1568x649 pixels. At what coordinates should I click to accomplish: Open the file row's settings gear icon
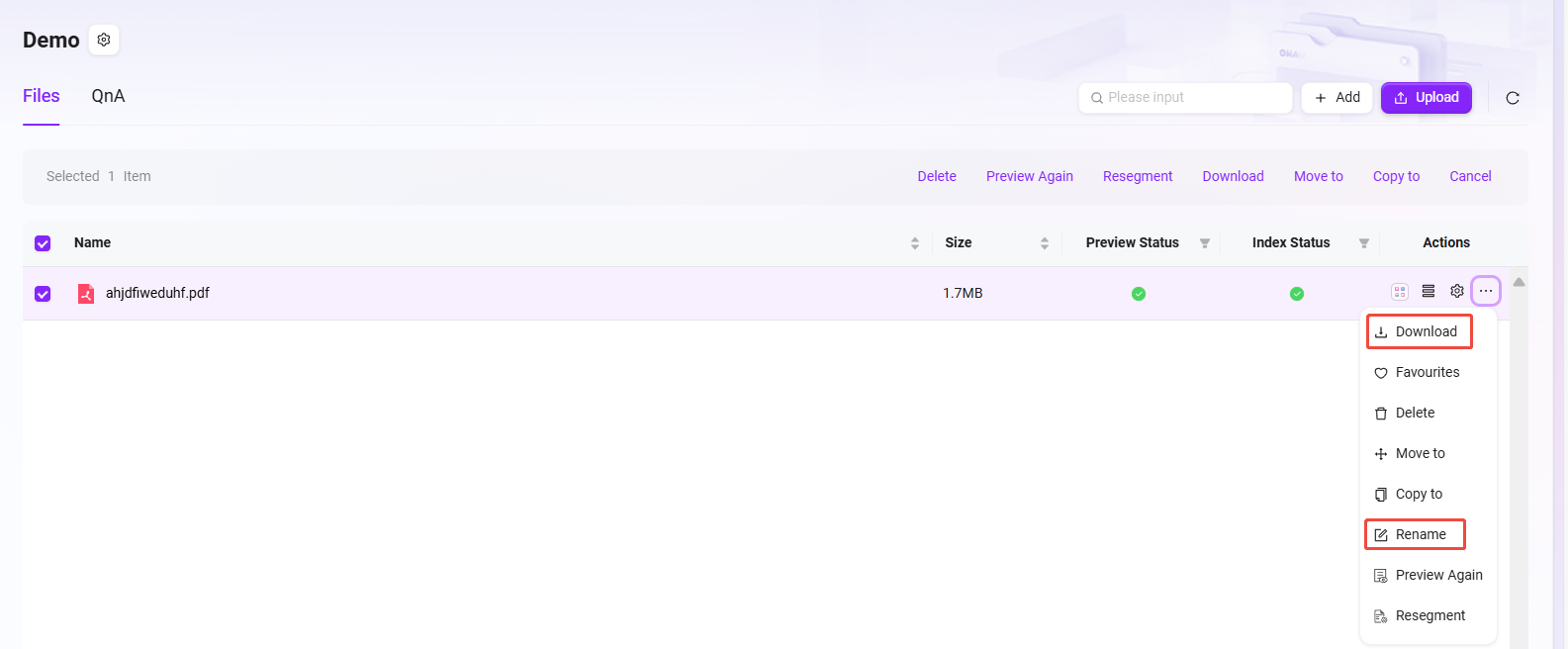point(1456,291)
